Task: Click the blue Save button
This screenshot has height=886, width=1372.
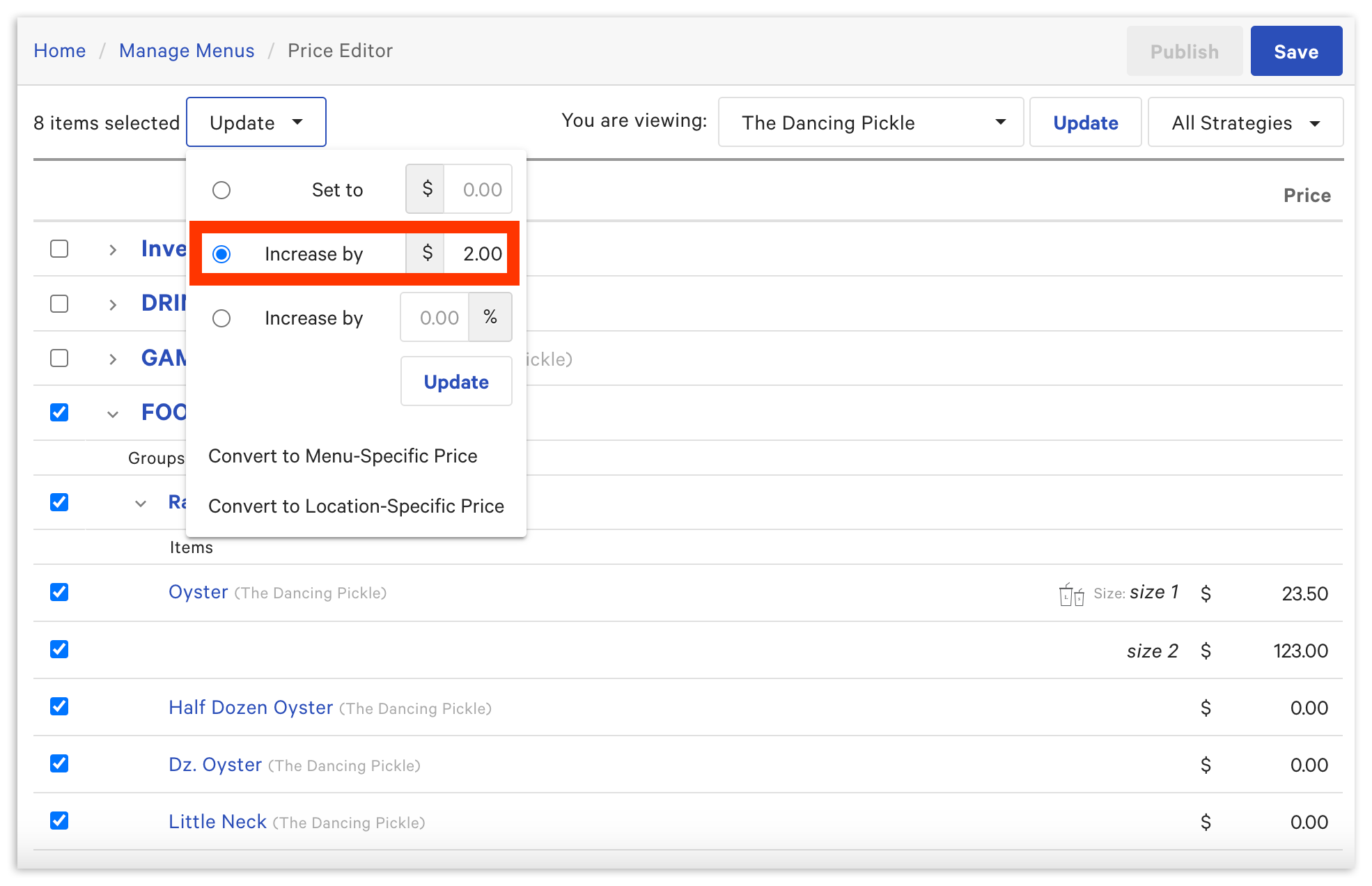Action: 1295,52
